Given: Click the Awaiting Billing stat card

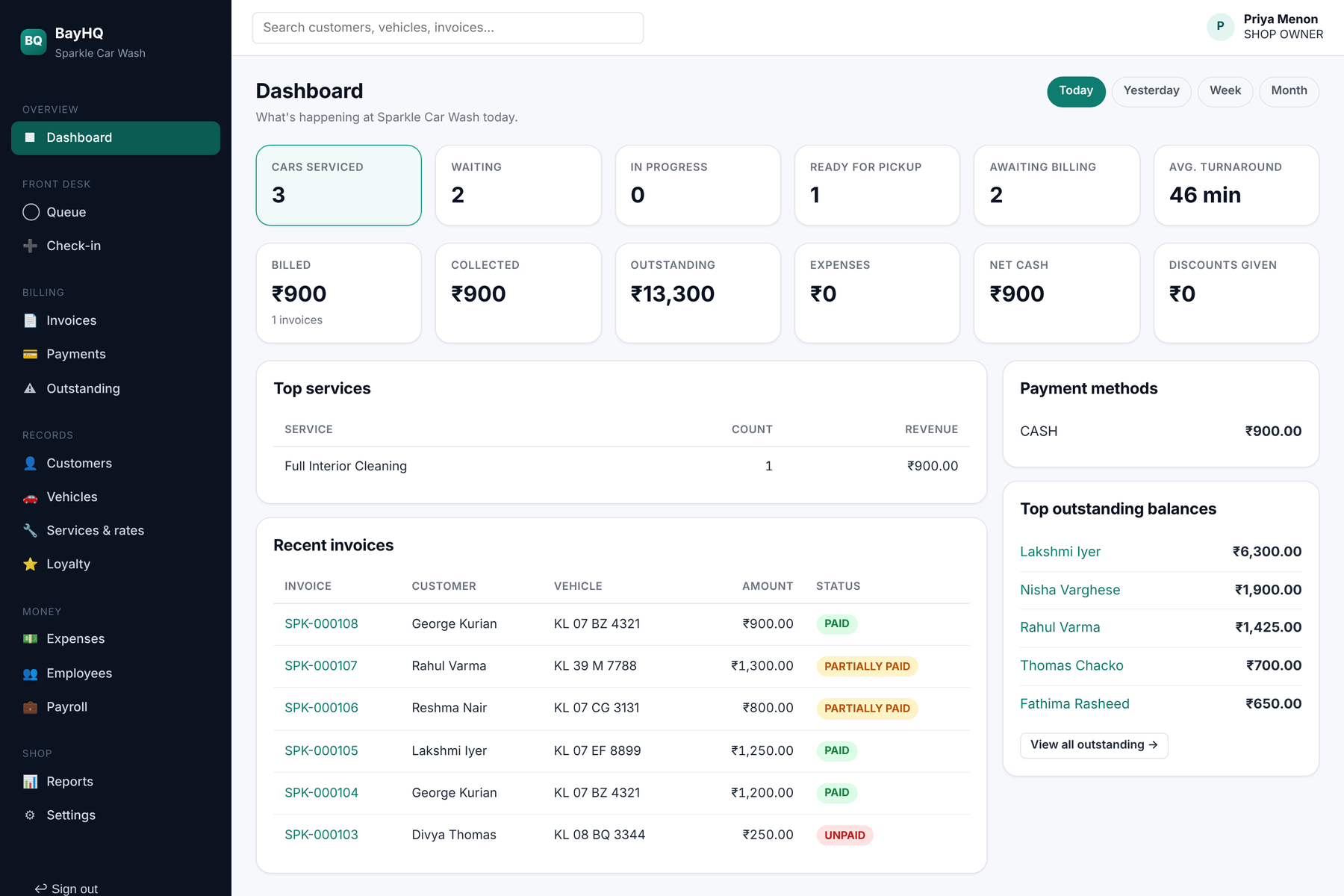Looking at the screenshot, I should point(1057,185).
